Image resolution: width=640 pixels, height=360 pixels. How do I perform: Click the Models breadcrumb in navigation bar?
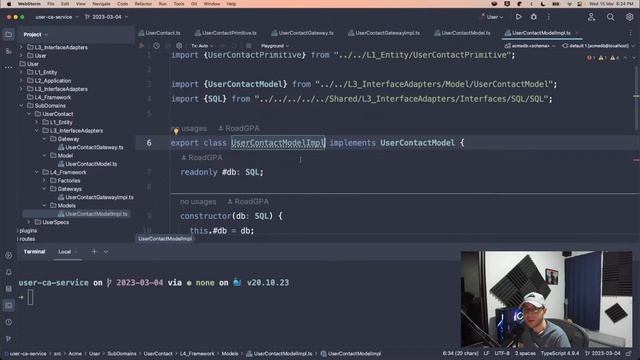pyautogui.click(x=230, y=353)
